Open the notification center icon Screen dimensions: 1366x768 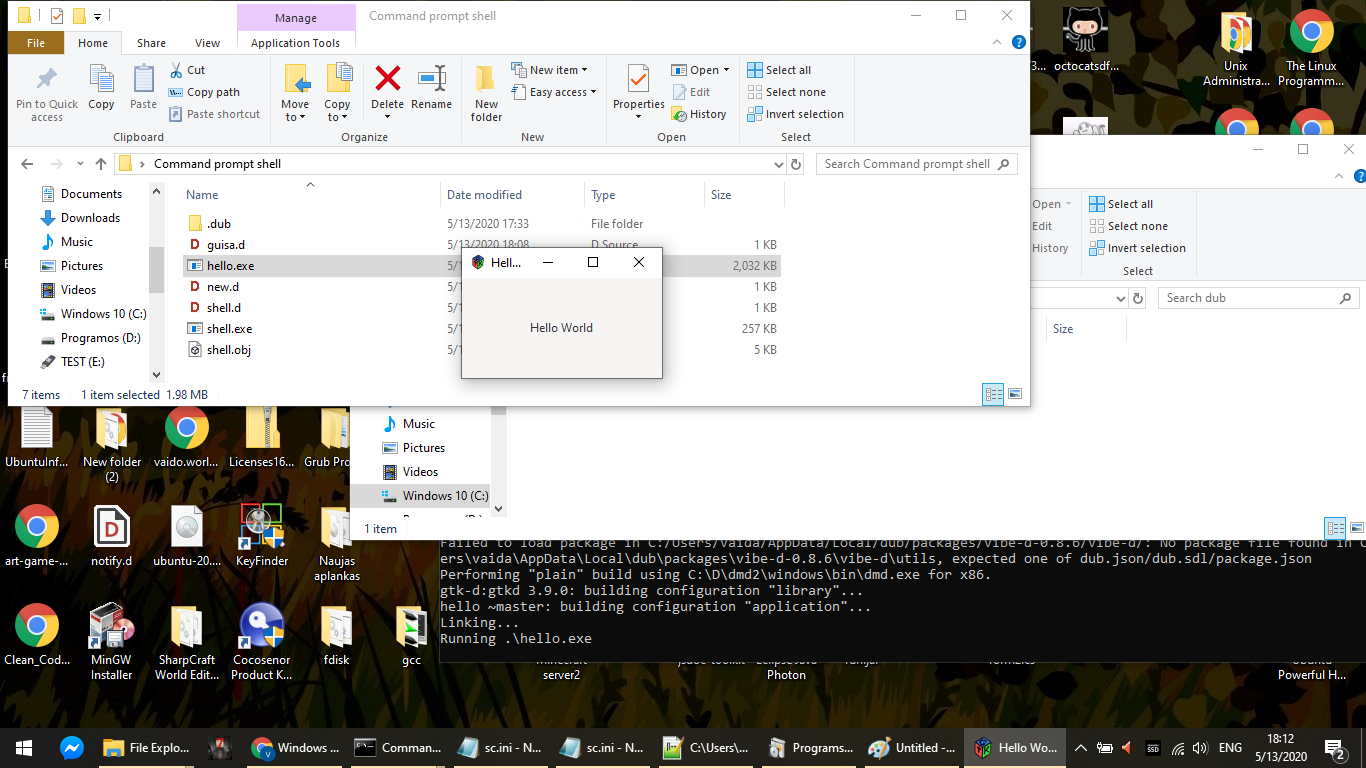[x=1335, y=747]
